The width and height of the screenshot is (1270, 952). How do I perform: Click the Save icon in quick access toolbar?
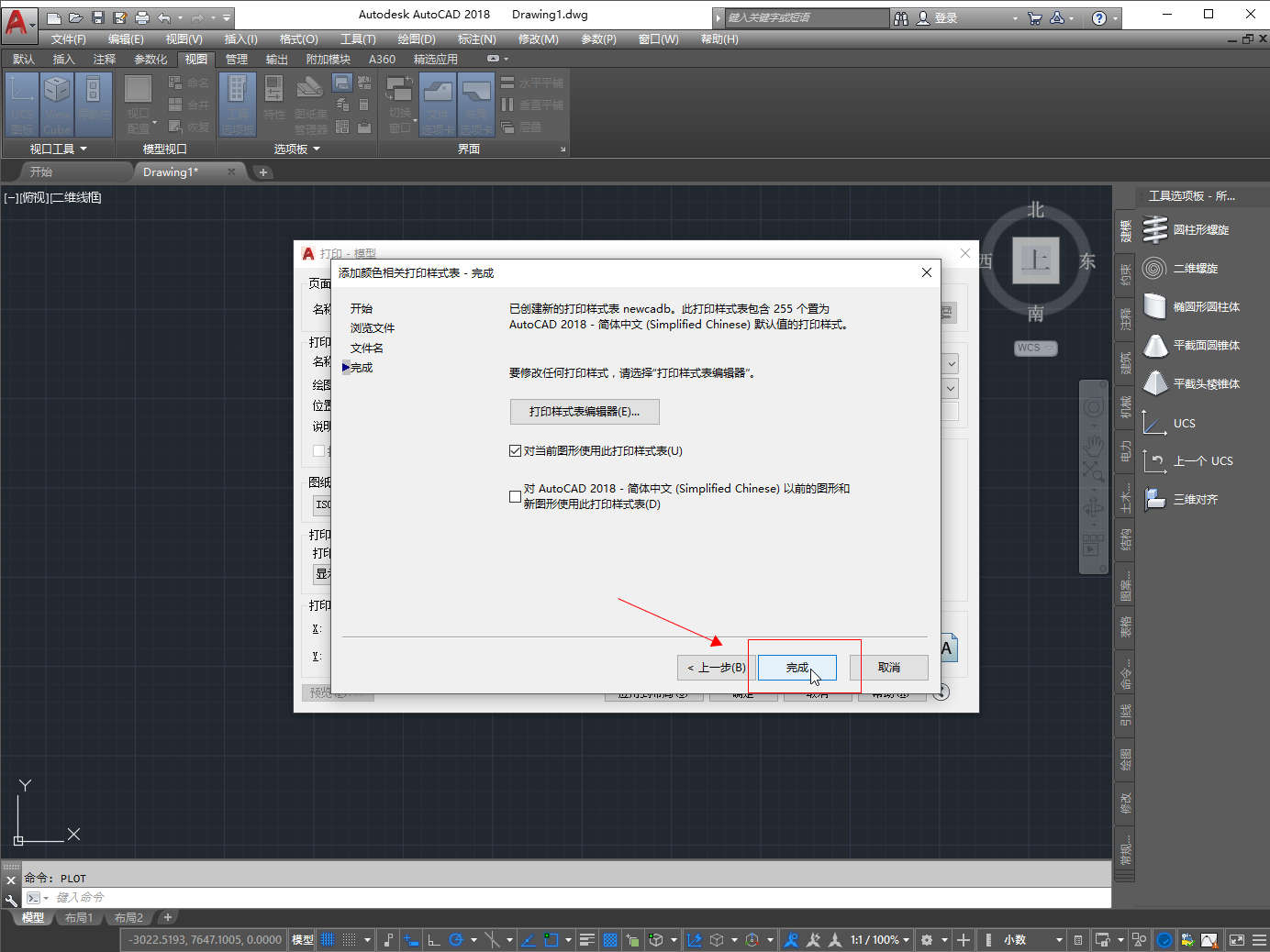98,17
